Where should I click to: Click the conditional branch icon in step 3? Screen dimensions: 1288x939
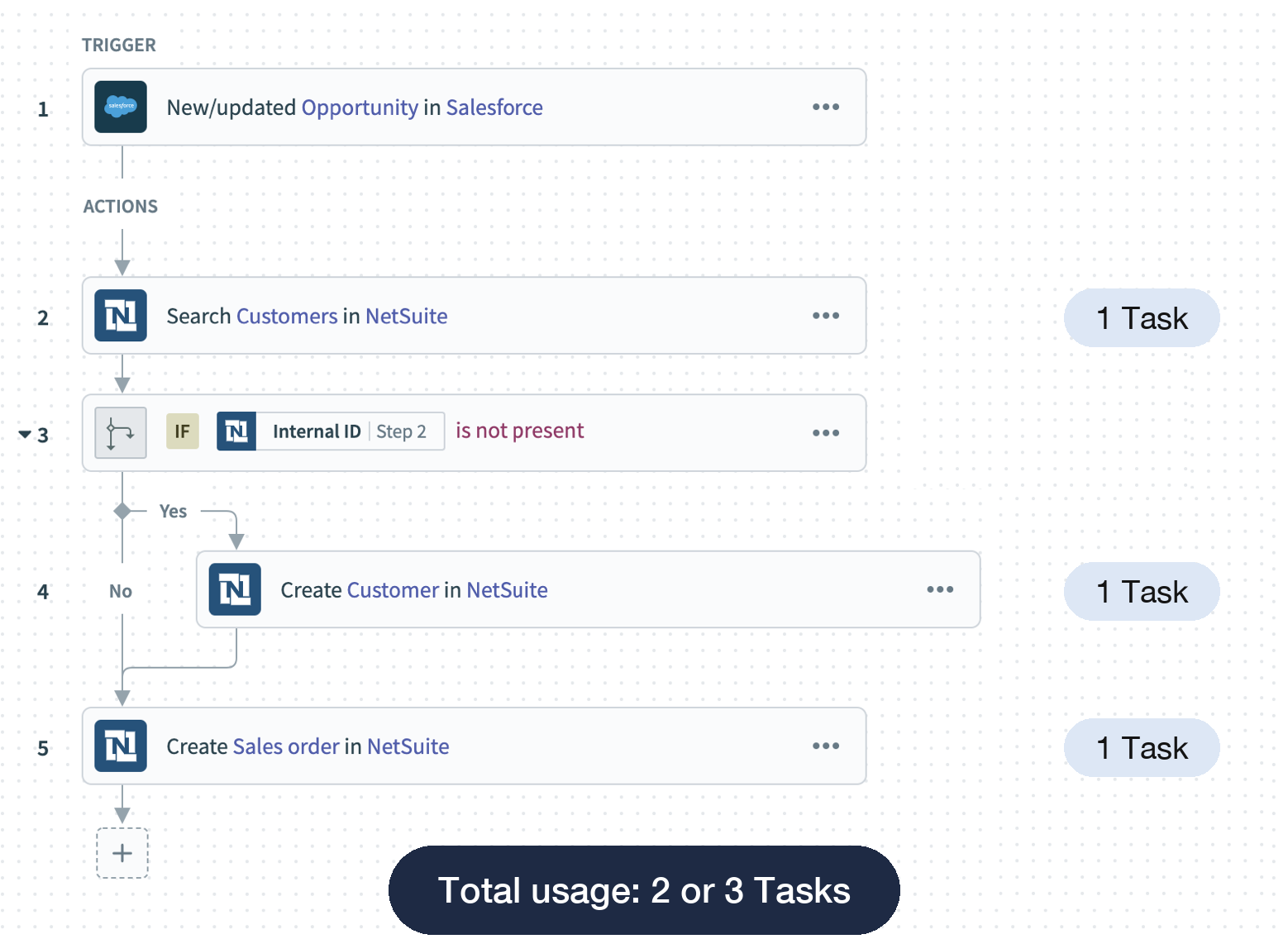click(121, 432)
